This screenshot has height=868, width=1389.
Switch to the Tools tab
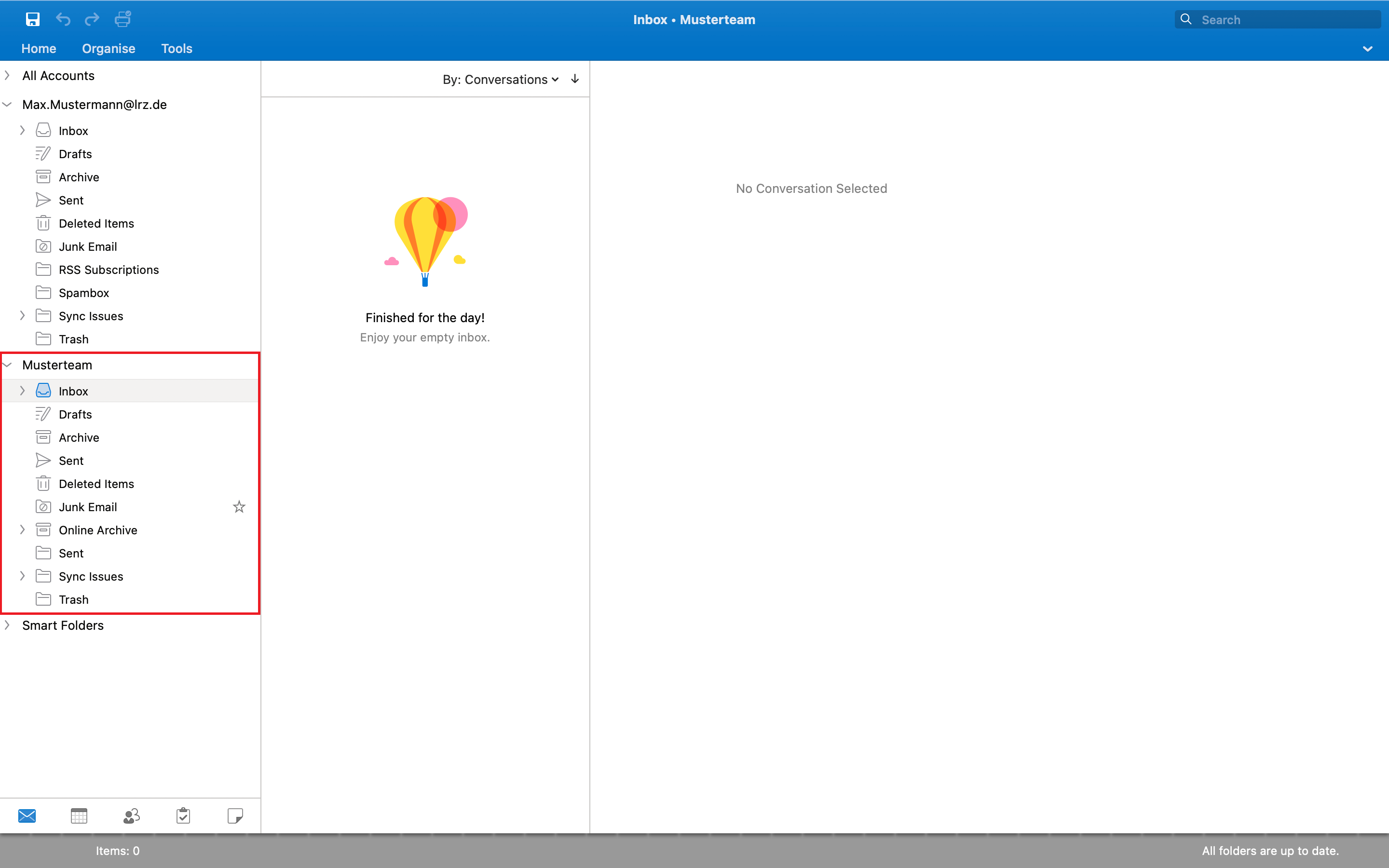click(x=176, y=48)
